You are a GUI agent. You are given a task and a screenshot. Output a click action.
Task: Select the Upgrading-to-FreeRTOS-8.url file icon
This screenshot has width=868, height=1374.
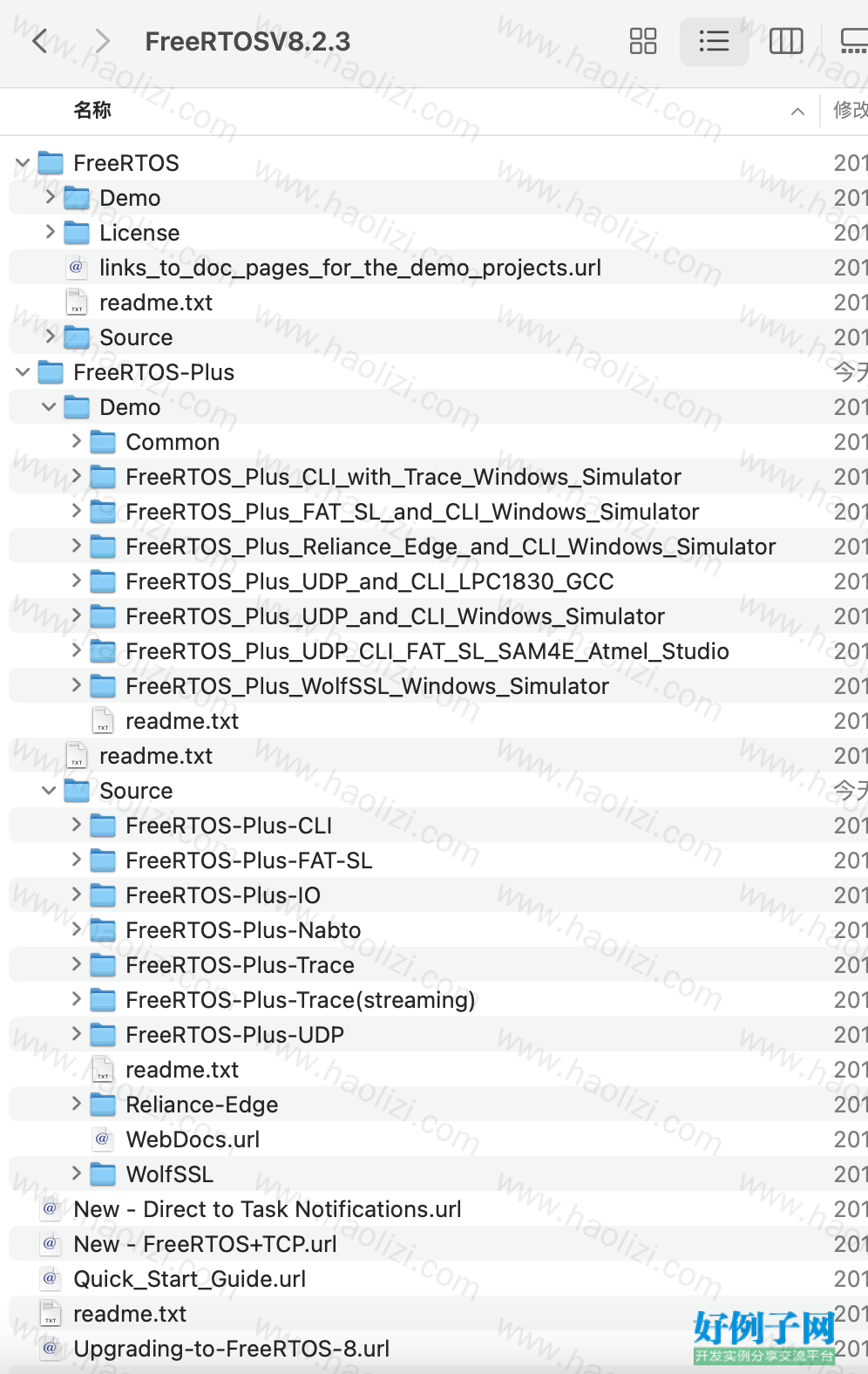tap(51, 1349)
